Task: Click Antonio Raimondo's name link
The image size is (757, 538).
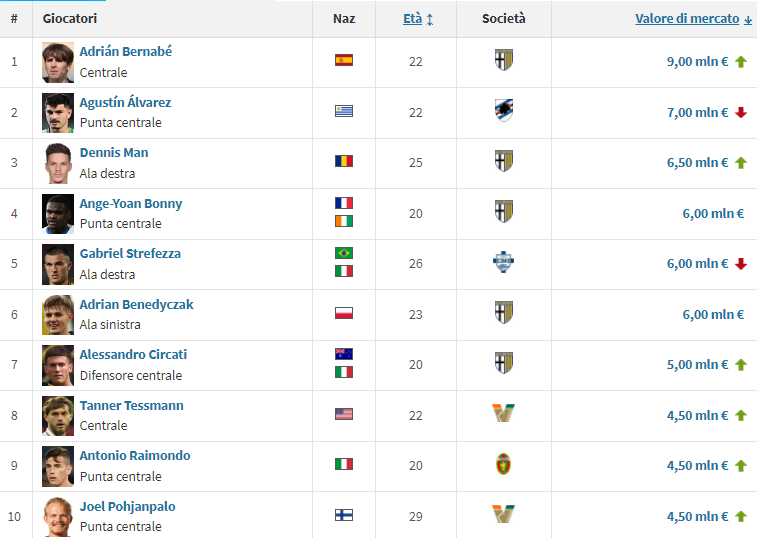Action: 135,455
